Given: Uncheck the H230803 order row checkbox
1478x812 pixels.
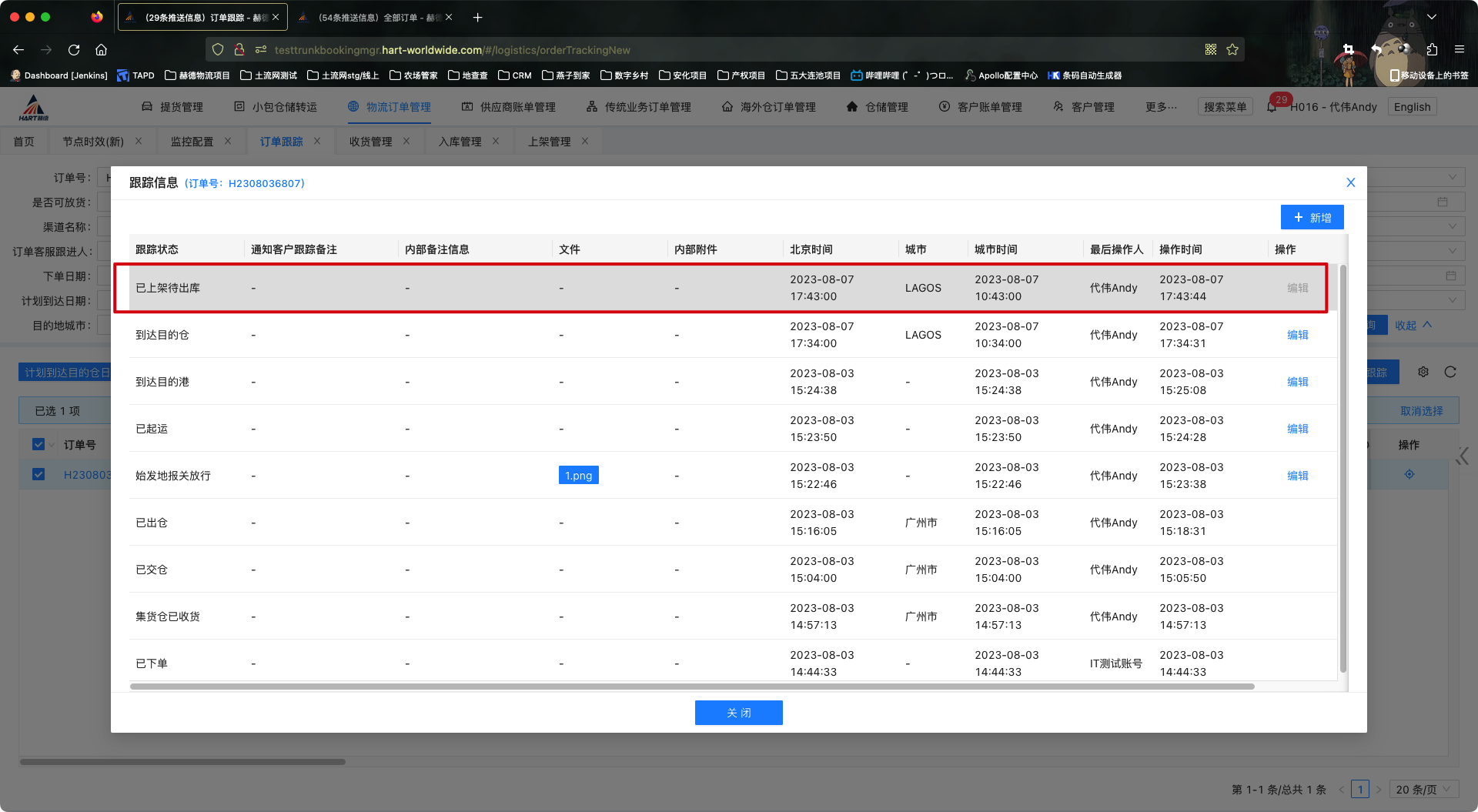Looking at the screenshot, I should click(38, 474).
